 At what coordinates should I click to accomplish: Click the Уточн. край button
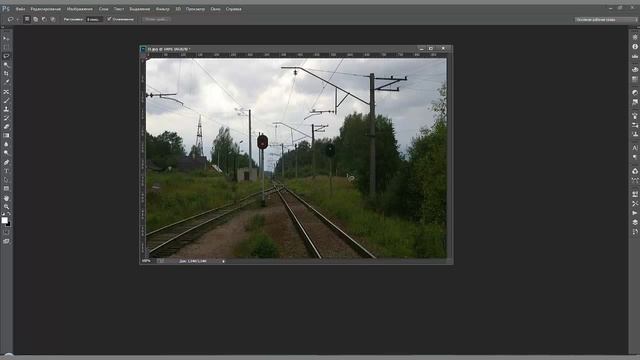(x=156, y=19)
